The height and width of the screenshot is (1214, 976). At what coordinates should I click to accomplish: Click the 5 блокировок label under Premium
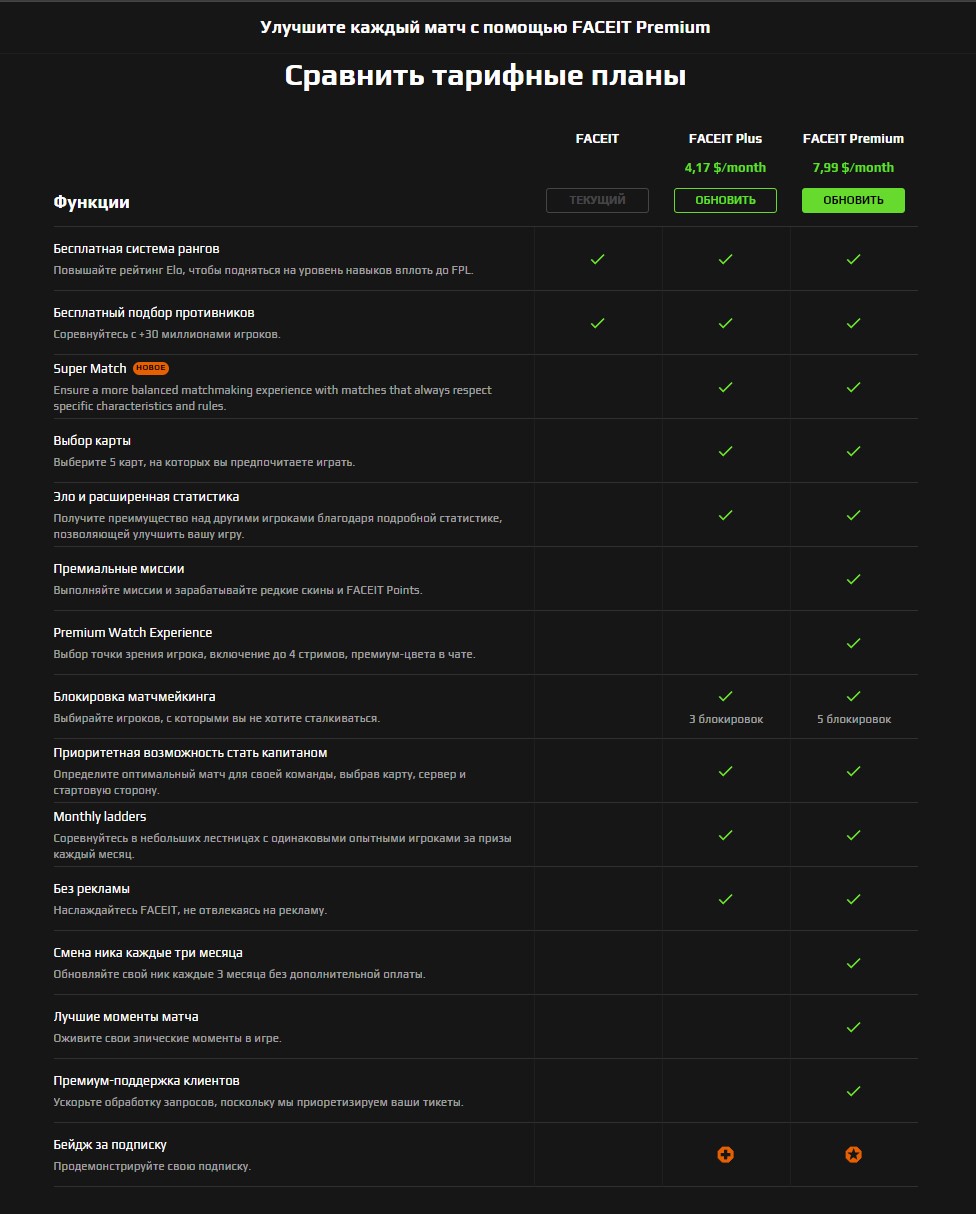[x=853, y=719]
